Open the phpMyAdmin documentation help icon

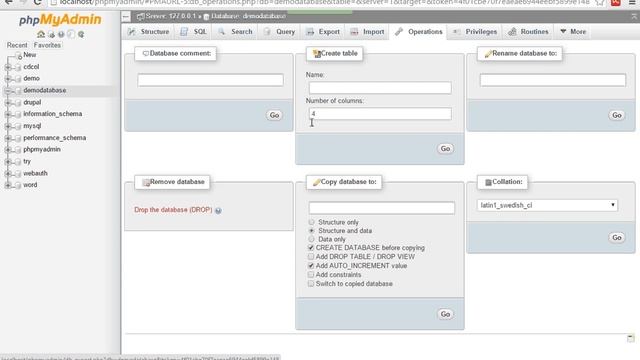click(61, 34)
